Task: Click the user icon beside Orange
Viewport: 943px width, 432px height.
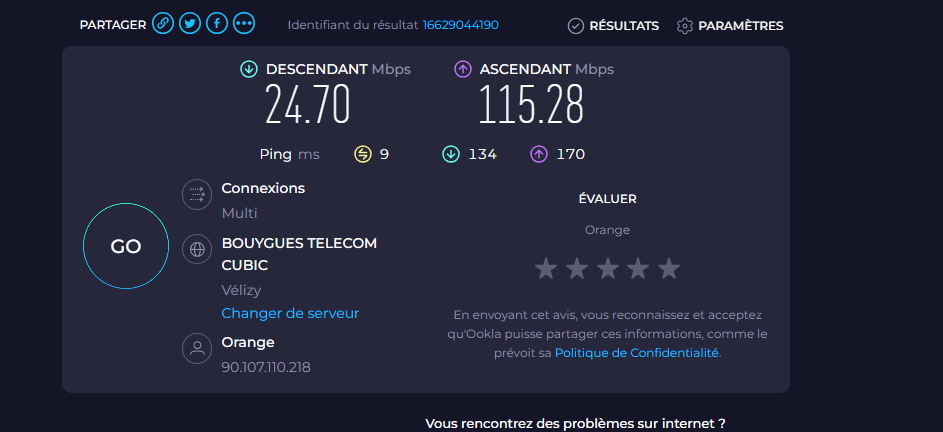Action: coord(197,348)
